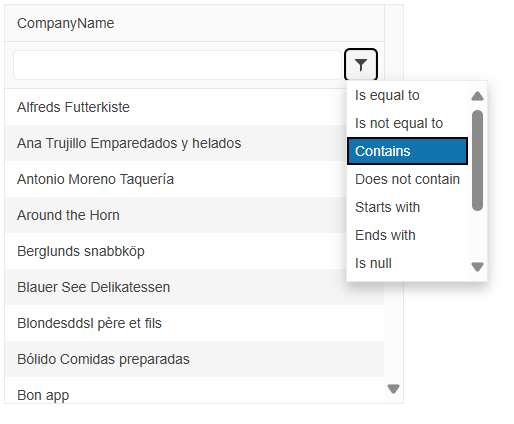Viewport: 514px width, 424px height.
Task: Select the Blauer See Delikatessen row
Action: pos(194,287)
